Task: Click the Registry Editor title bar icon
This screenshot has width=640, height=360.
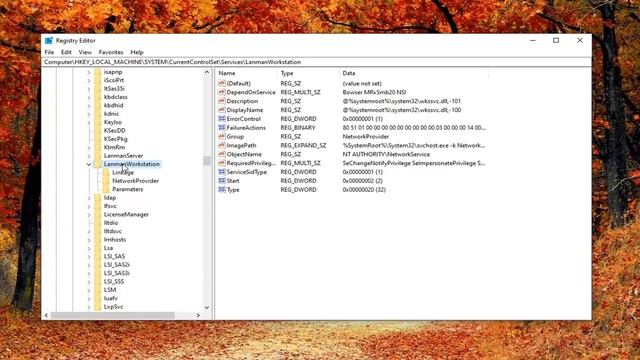Action: point(49,40)
